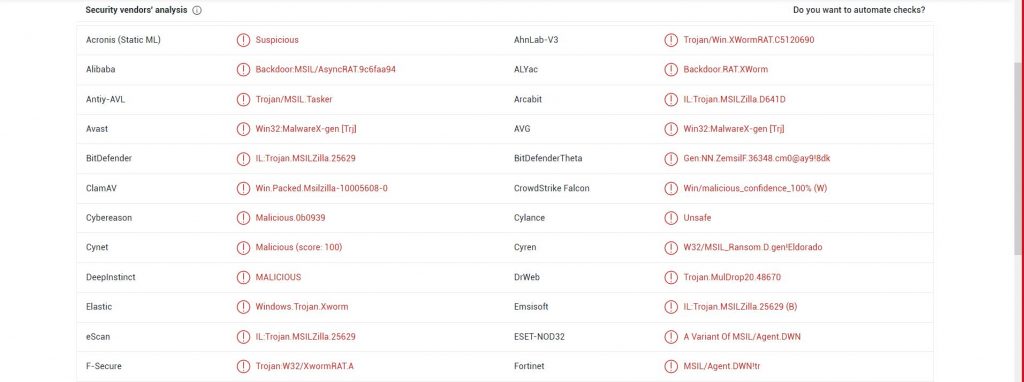Click the alert icon for Alibaba Backdoor result
Viewport: 1024px width, 382px height.
(x=243, y=69)
